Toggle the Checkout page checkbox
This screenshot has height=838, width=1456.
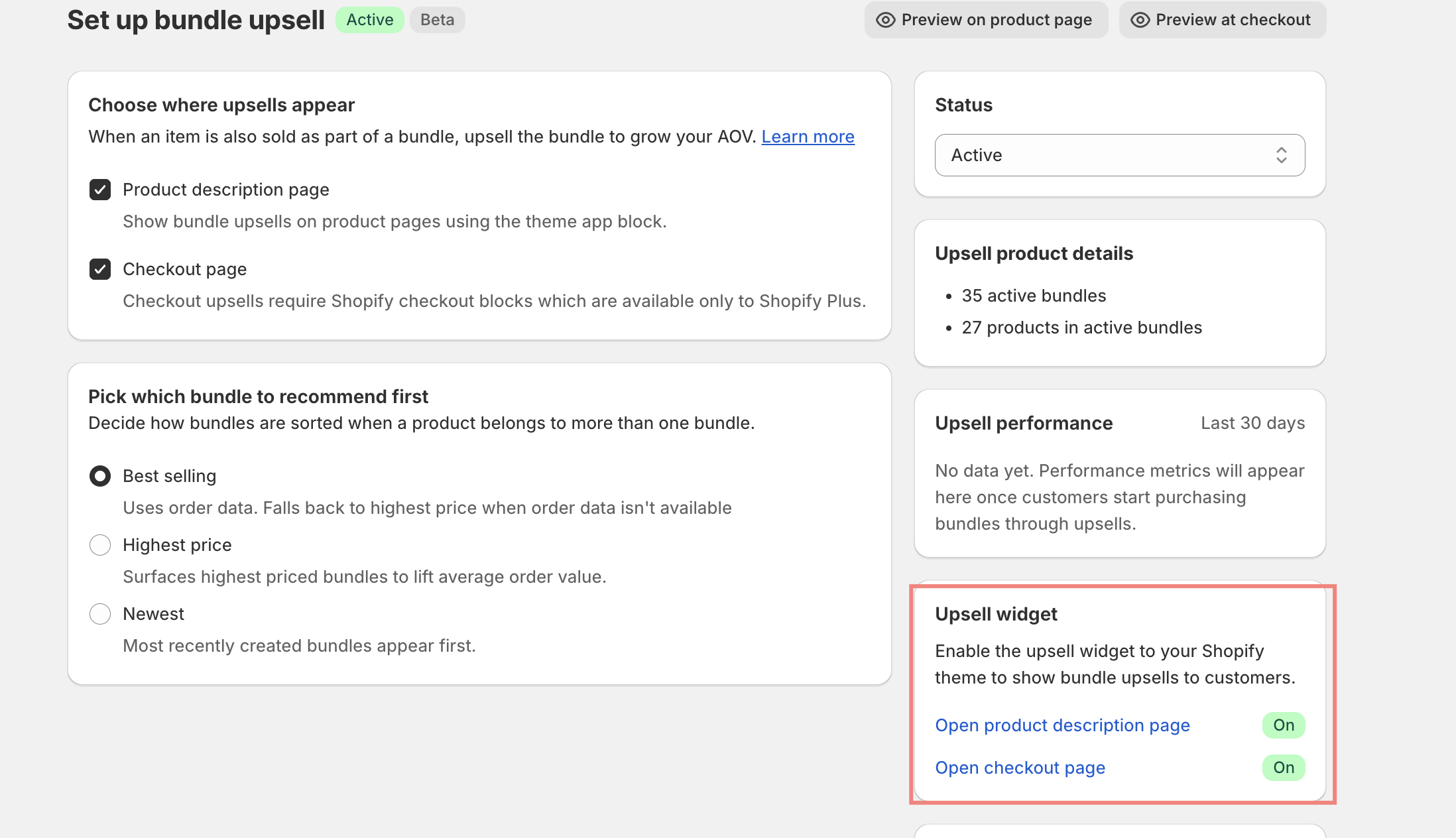coord(100,269)
